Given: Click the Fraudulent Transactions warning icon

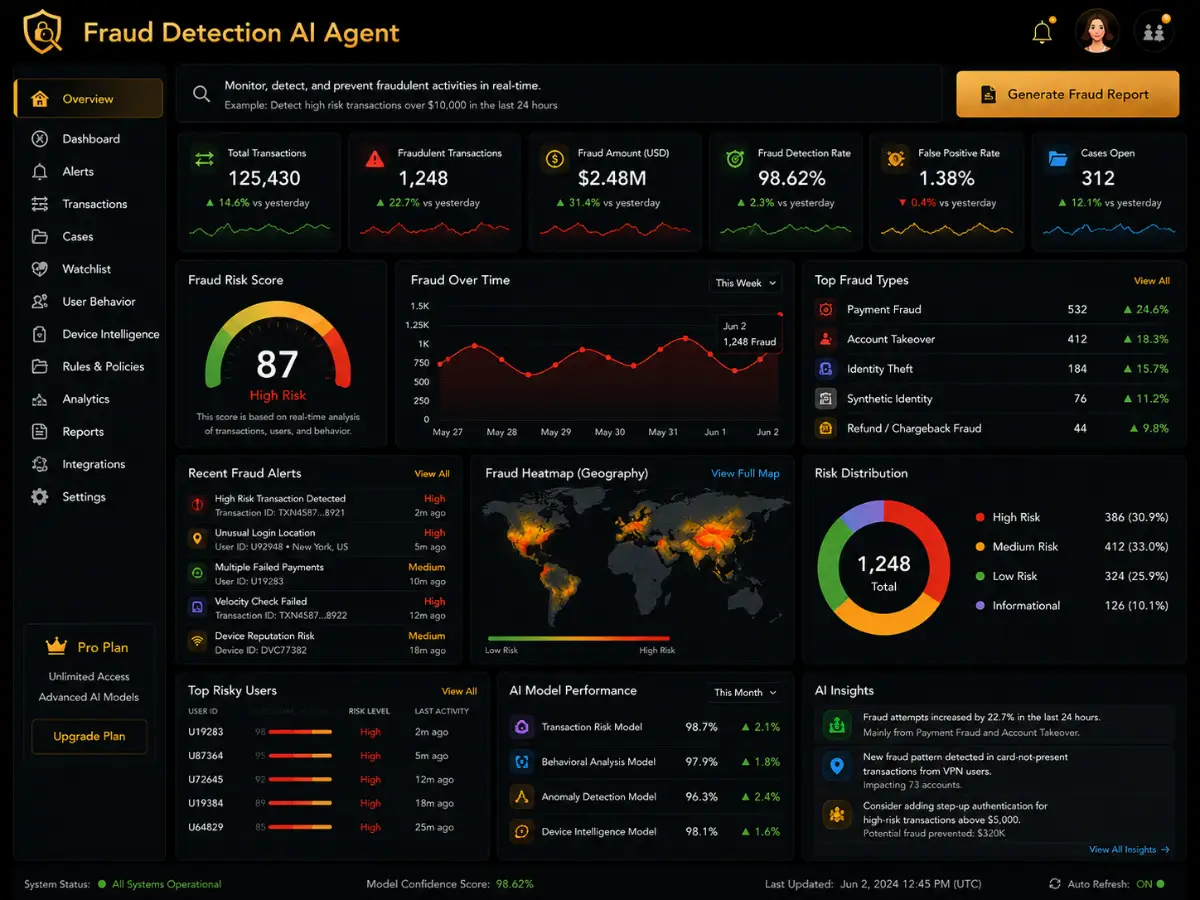Looking at the screenshot, I should (375, 158).
